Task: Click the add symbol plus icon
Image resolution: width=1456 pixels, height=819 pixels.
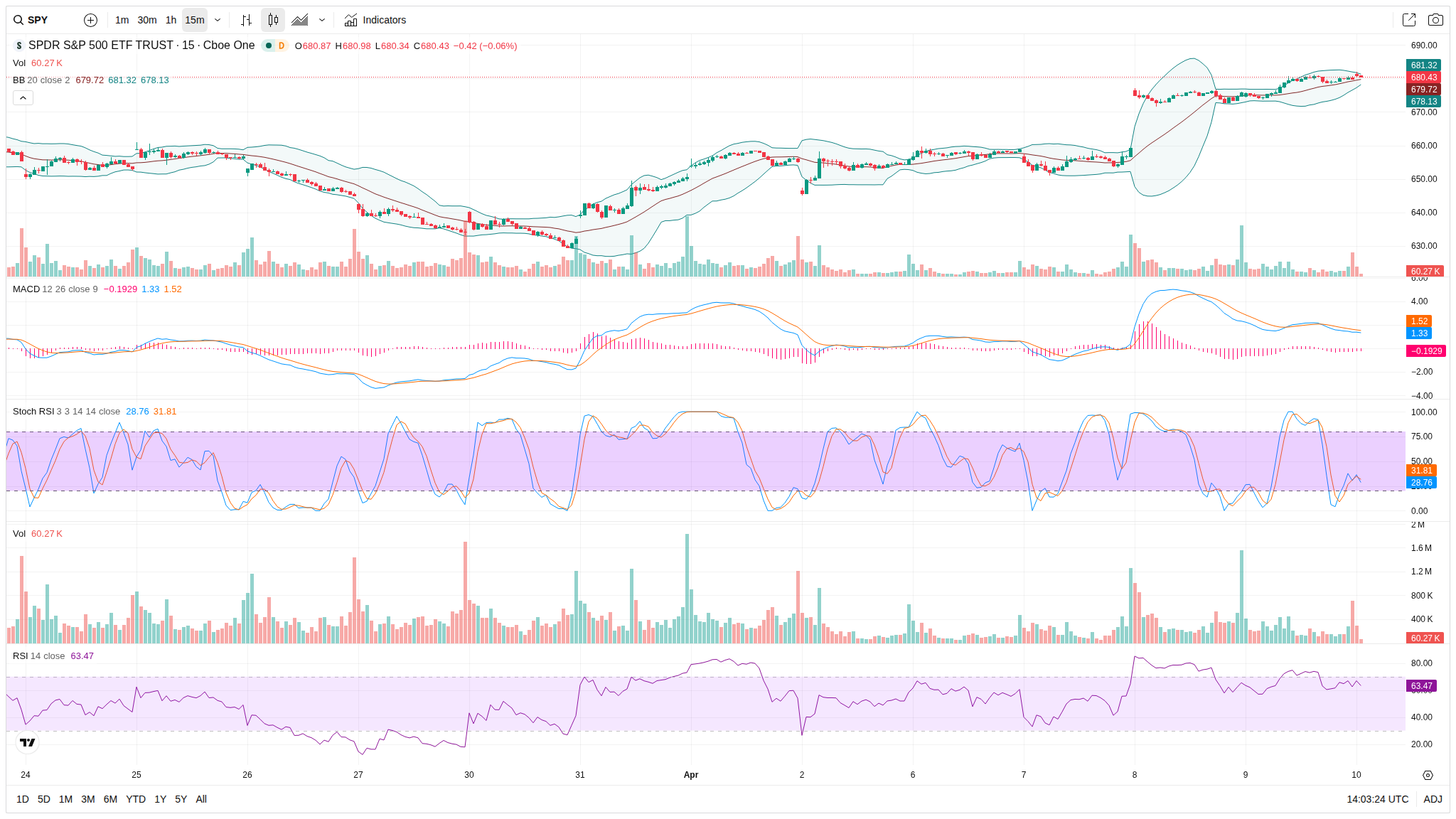Action: point(90,20)
